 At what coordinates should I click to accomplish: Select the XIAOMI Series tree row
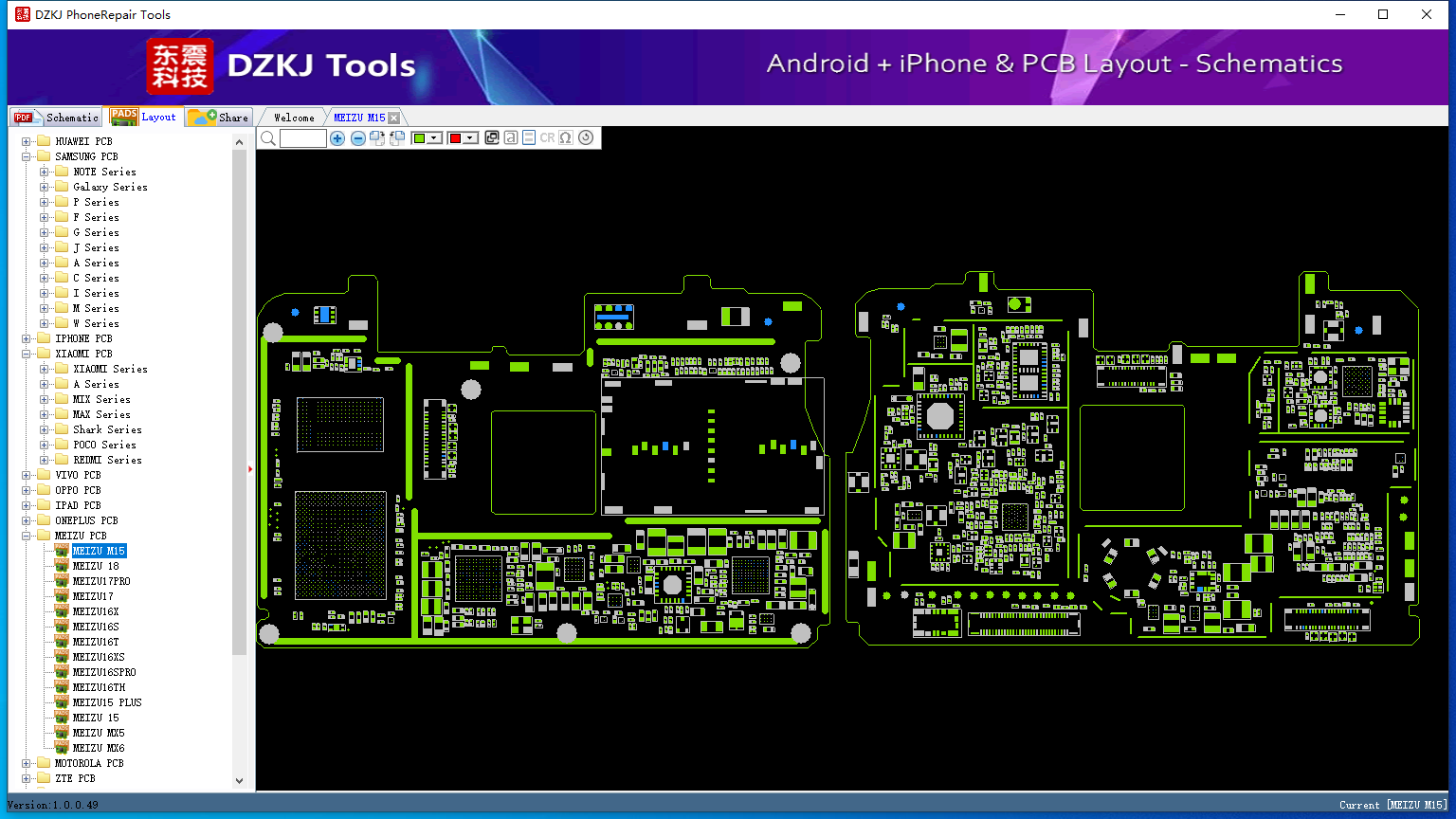click(x=110, y=369)
